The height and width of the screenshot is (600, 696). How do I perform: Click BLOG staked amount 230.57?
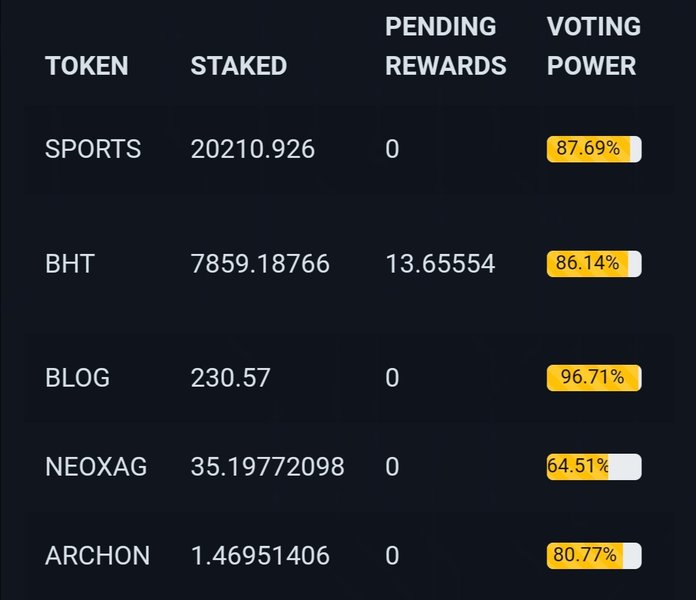tap(230, 378)
